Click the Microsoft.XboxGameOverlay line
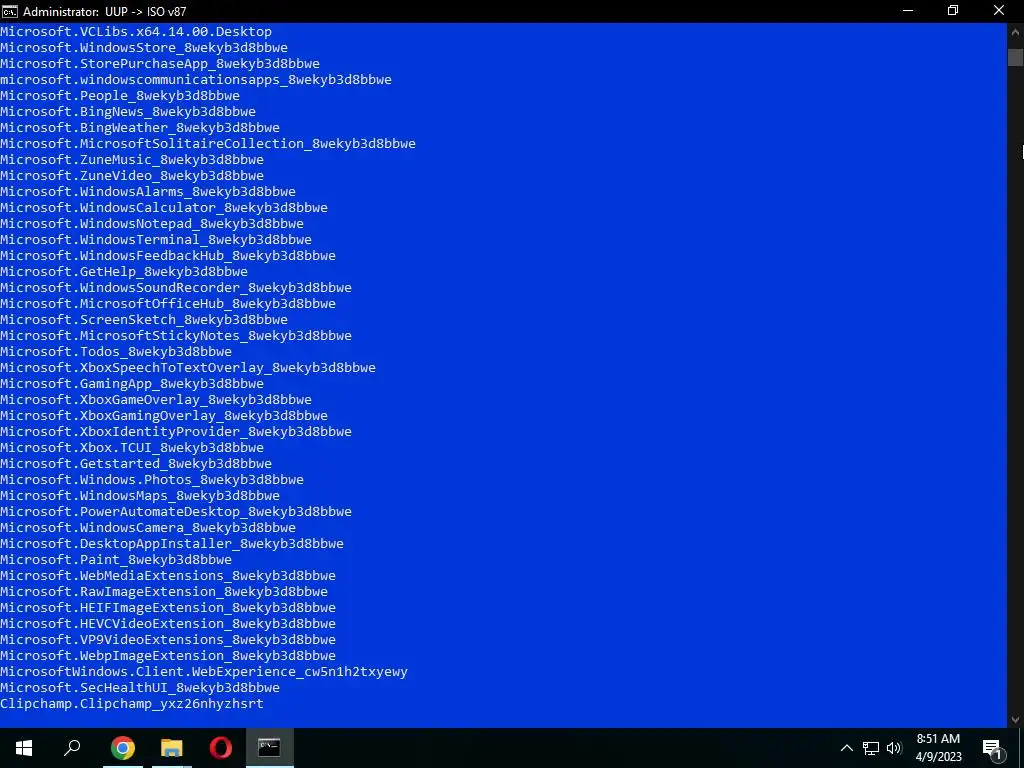The width and height of the screenshot is (1024, 768). tap(156, 400)
